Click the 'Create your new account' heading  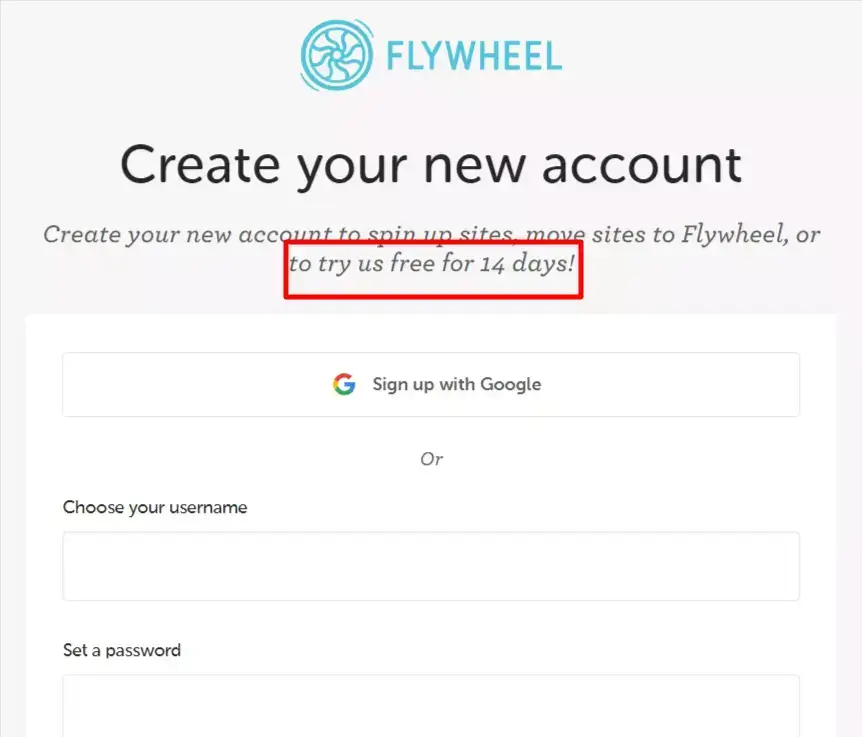pos(431,163)
